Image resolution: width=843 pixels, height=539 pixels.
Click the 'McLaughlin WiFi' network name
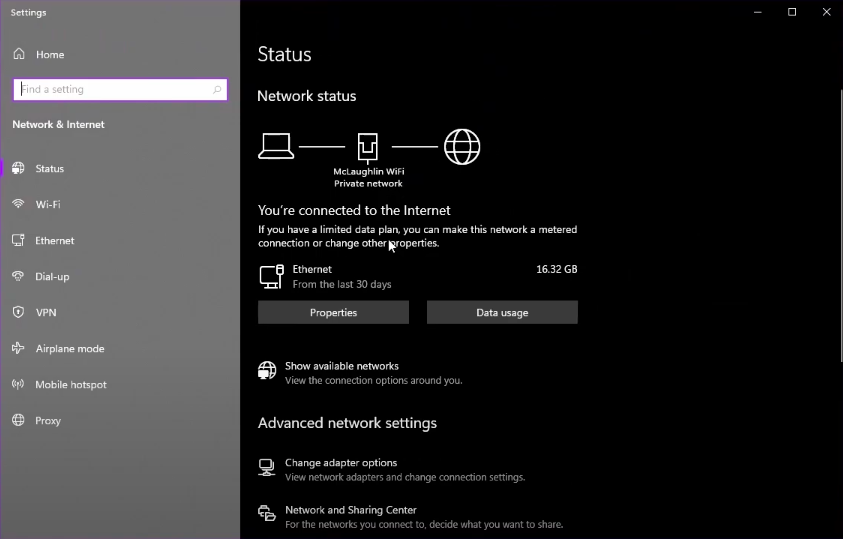click(x=369, y=171)
